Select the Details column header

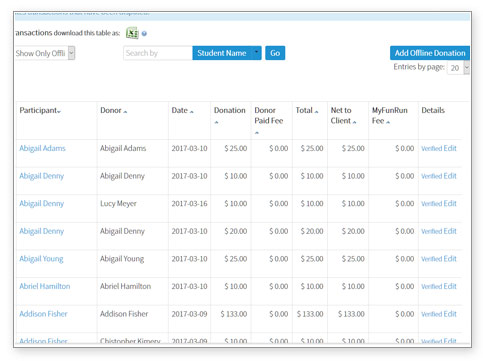point(433,110)
